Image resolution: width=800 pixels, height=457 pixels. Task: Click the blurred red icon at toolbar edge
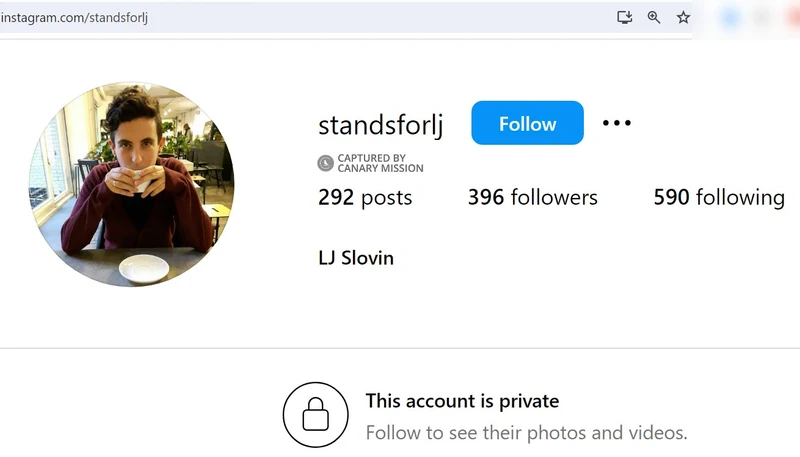click(794, 17)
